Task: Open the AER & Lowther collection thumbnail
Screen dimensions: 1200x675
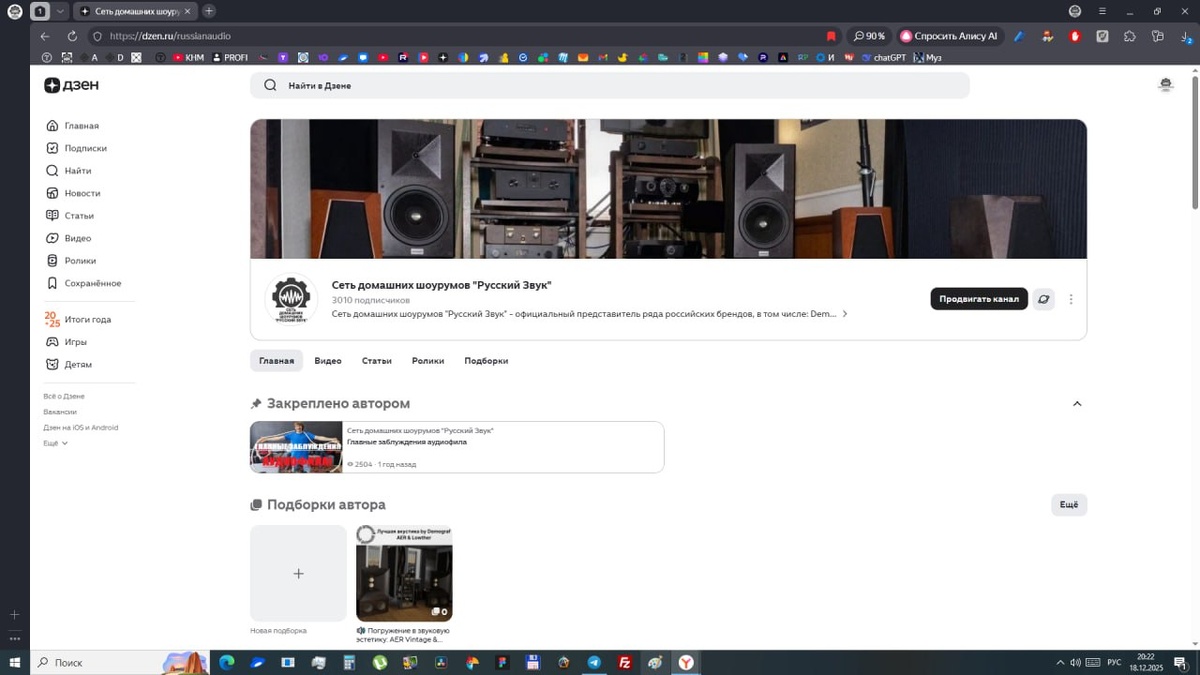Action: point(404,574)
